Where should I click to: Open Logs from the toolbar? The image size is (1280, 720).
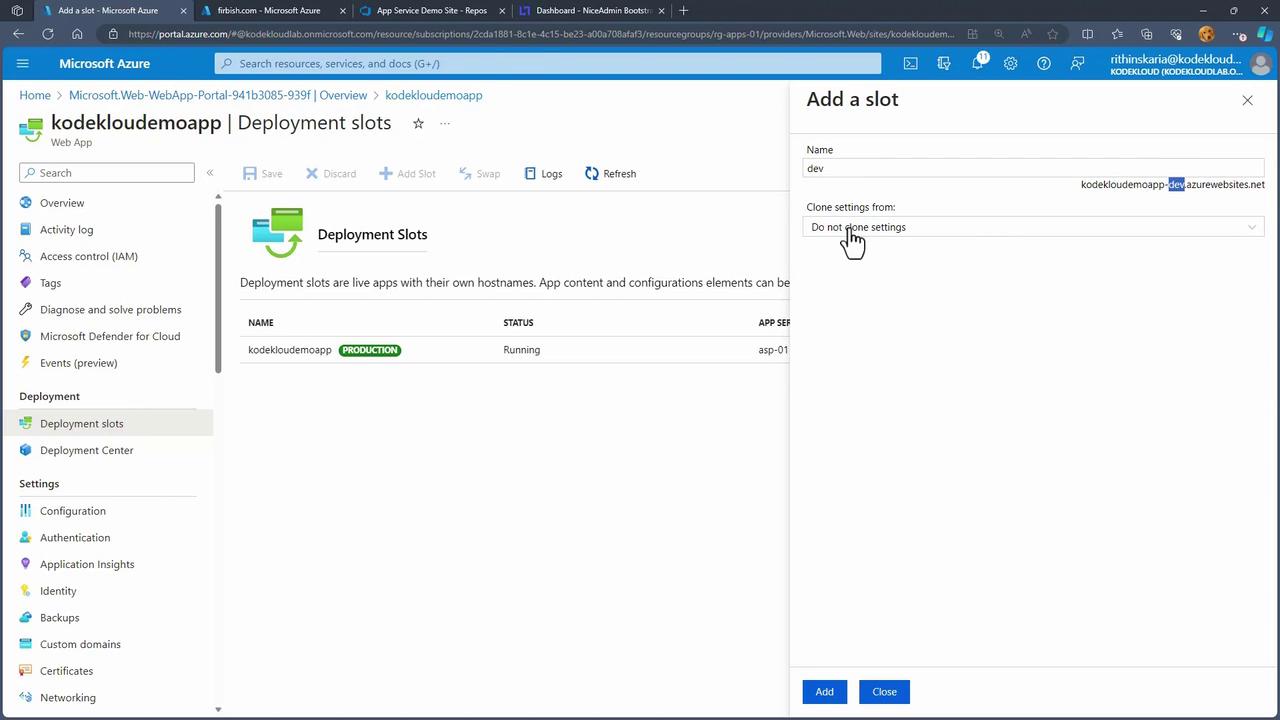543,173
